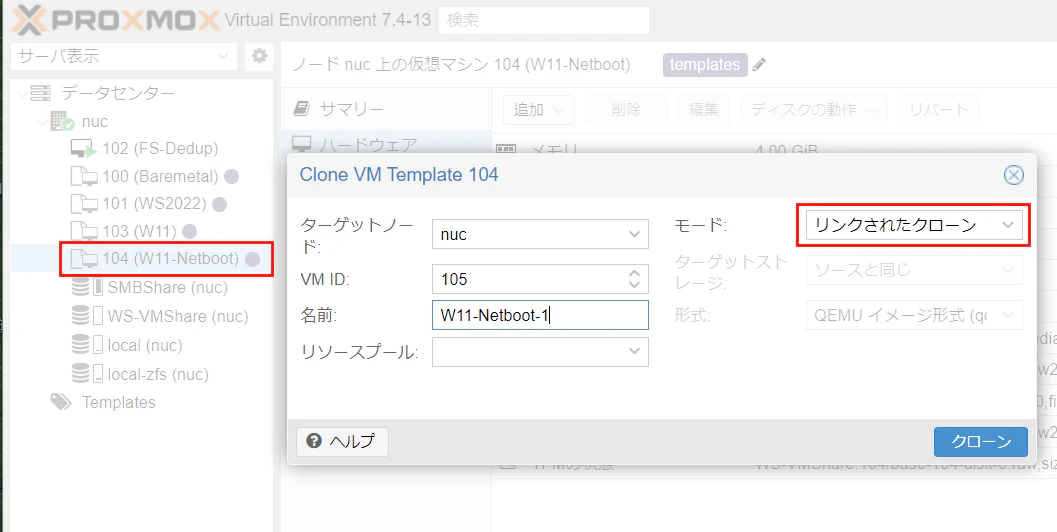The width and height of the screenshot is (1057, 532).
Task: Click the name field W11-Netboot-1
Action: tap(540, 315)
